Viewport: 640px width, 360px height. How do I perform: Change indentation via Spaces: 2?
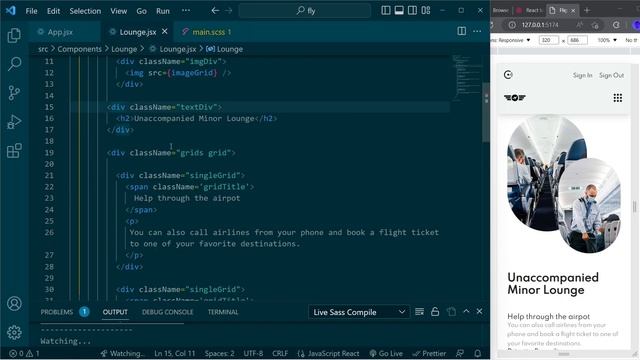click(x=220, y=353)
